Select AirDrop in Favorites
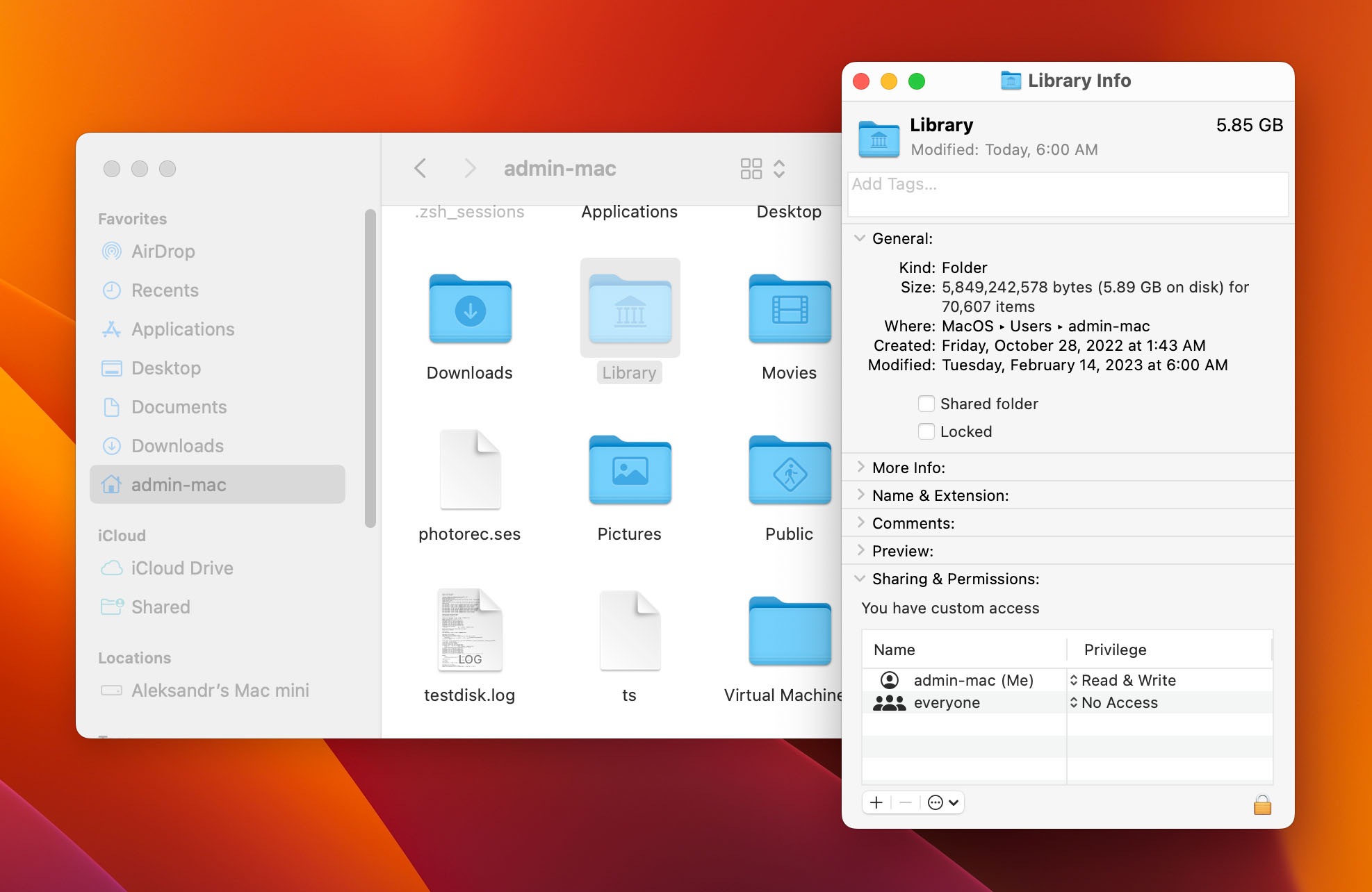1372x892 pixels. click(165, 251)
